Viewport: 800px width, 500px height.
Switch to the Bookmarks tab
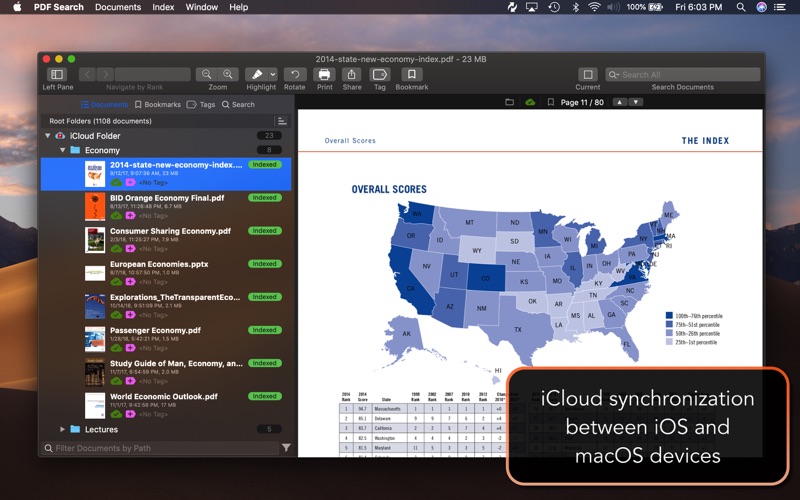(158, 105)
